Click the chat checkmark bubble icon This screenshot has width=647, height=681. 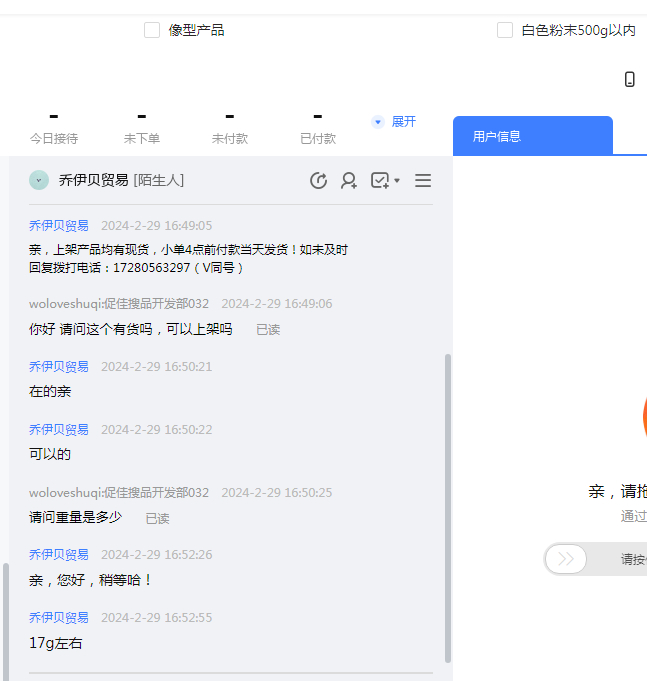[379, 180]
